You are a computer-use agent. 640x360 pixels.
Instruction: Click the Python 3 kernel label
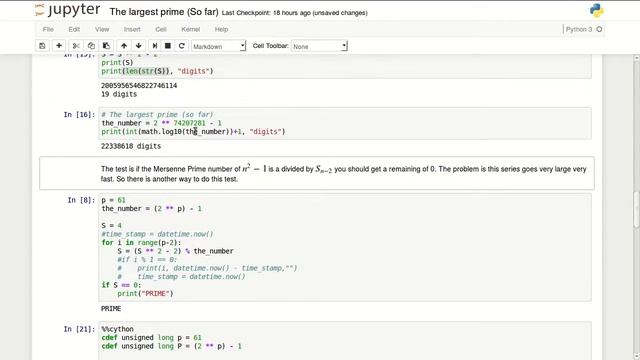click(x=579, y=29)
